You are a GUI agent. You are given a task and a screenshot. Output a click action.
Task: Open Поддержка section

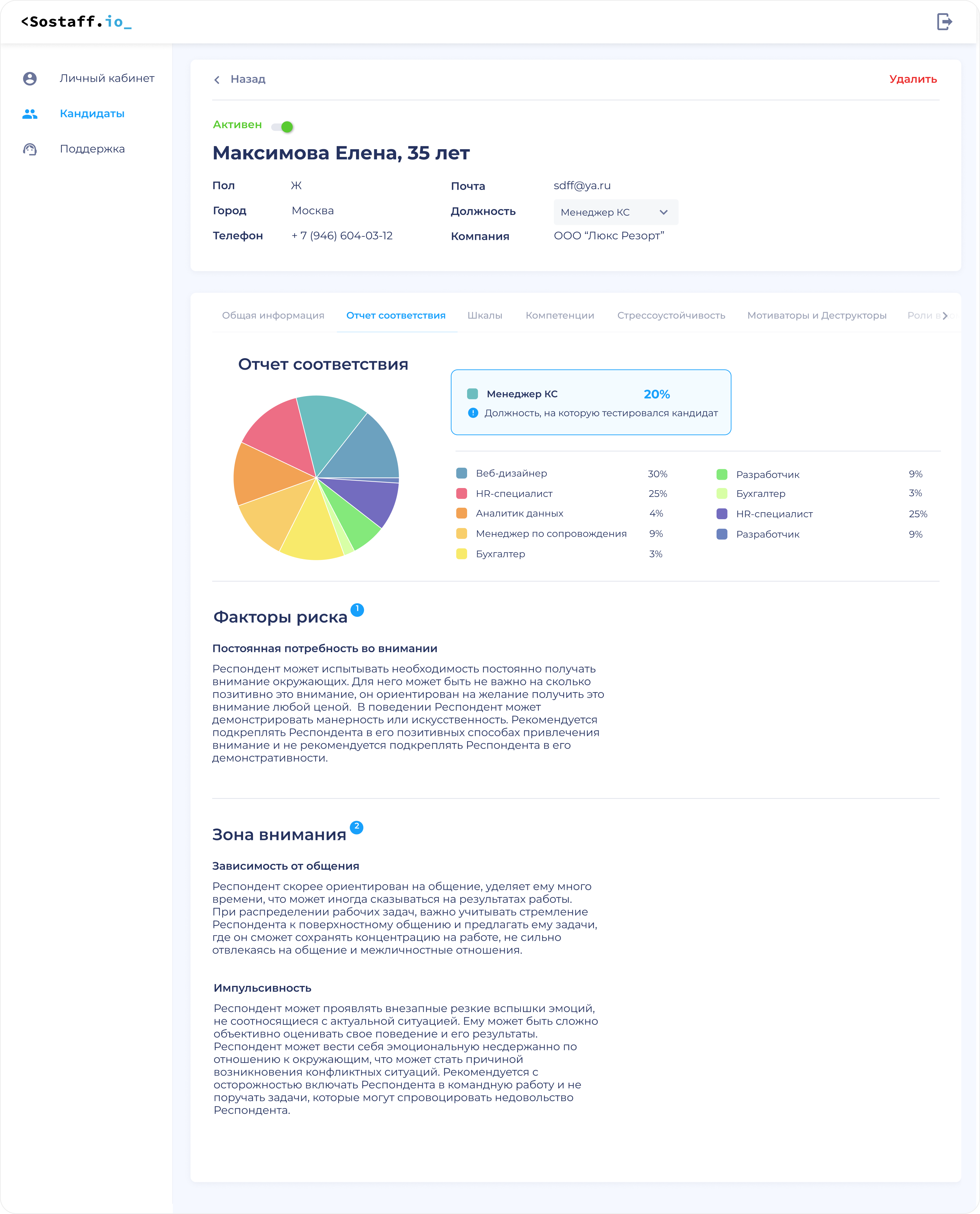[x=93, y=149]
